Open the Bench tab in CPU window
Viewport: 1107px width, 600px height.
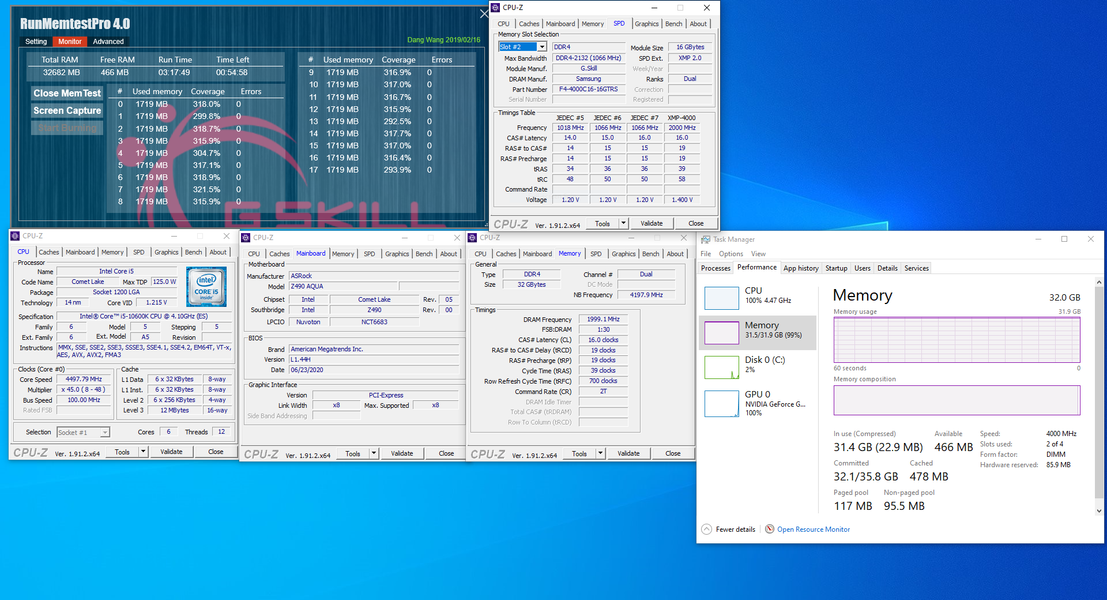193,252
